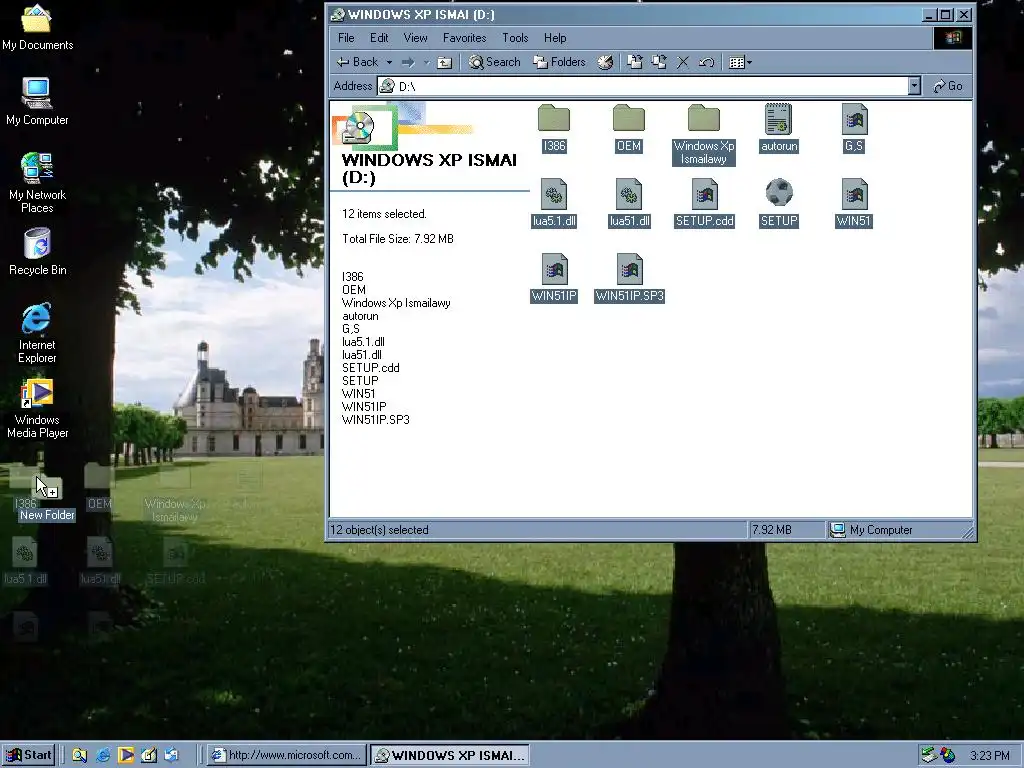Launch Media Player from Quick Launch
This screenshot has width=1024, height=768.
click(x=126, y=756)
